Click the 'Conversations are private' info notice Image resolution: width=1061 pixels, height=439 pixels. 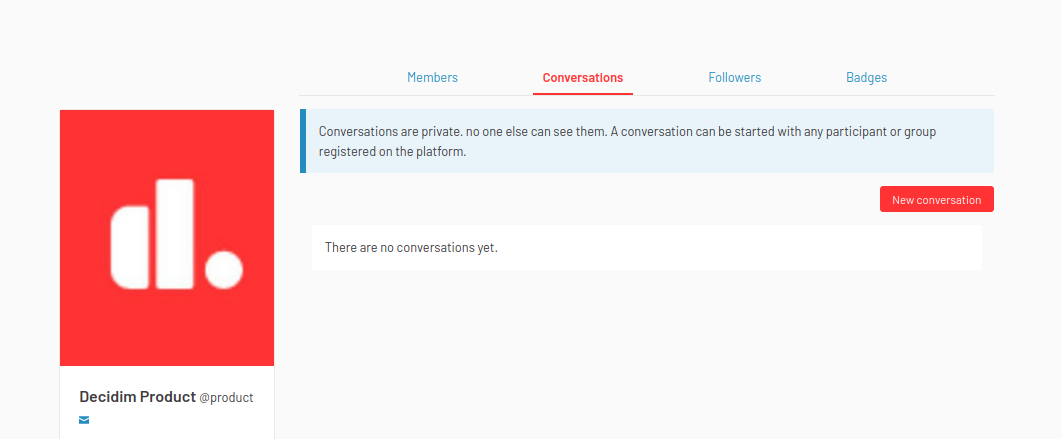tap(647, 141)
